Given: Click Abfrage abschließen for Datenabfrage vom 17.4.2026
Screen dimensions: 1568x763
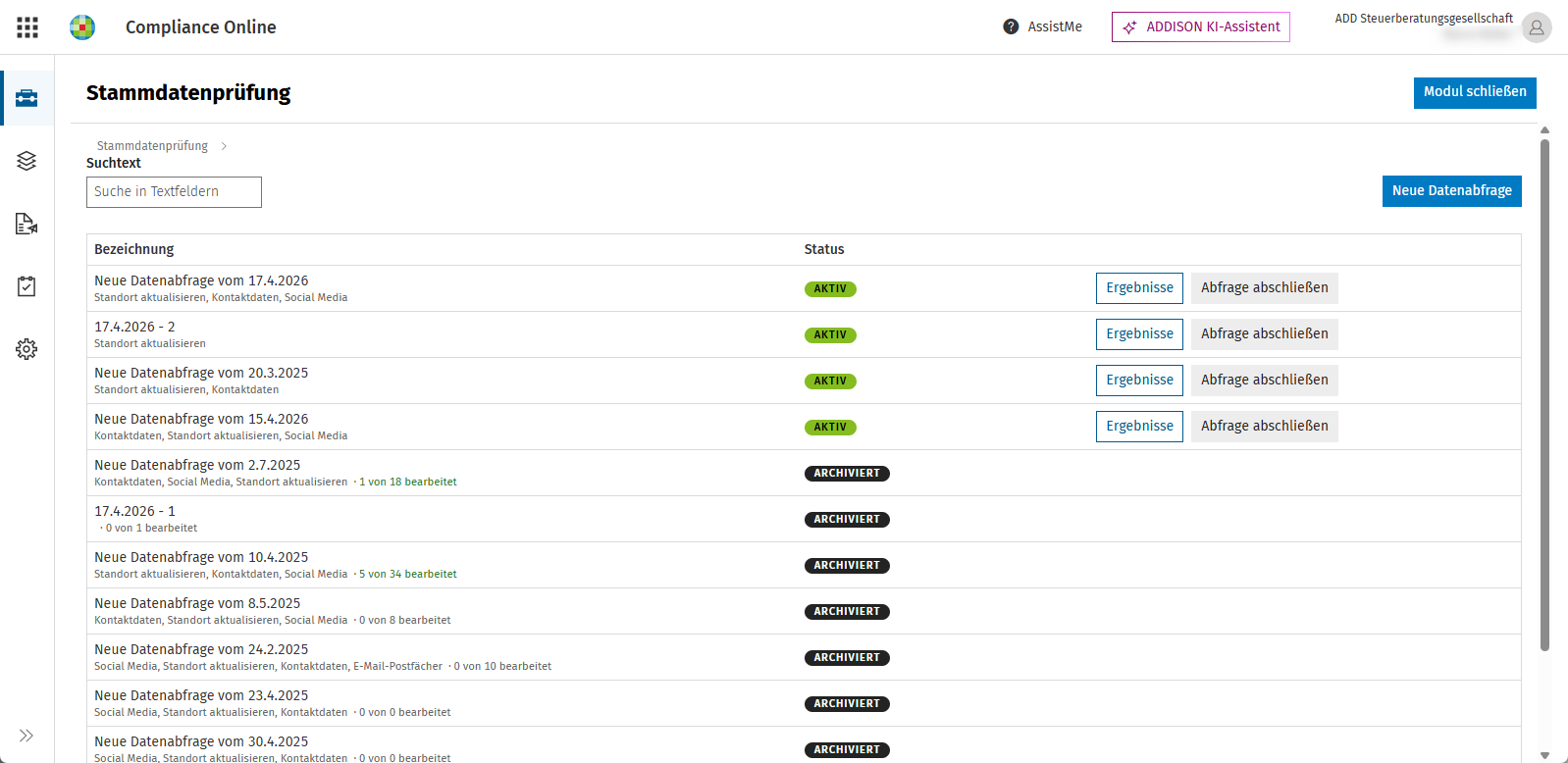Looking at the screenshot, I should (x=1265, y=288).
